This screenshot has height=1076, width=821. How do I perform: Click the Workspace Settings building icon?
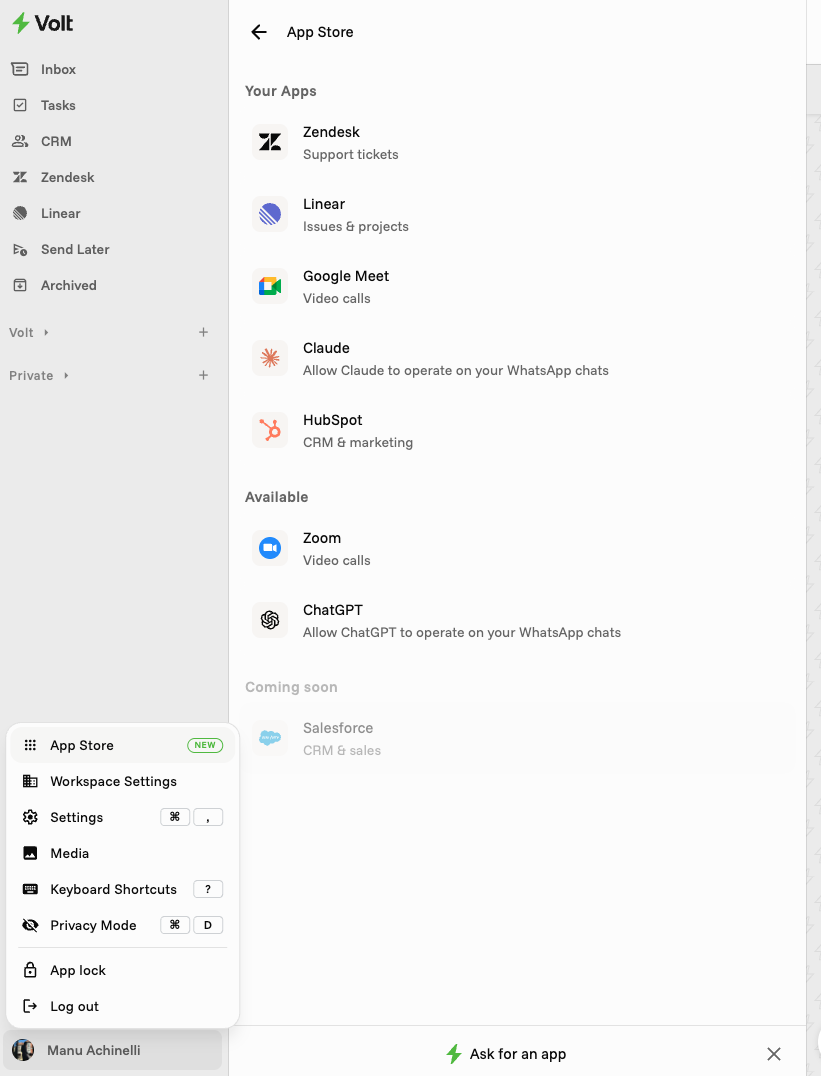pyautogui.click(x=30, y=781)
